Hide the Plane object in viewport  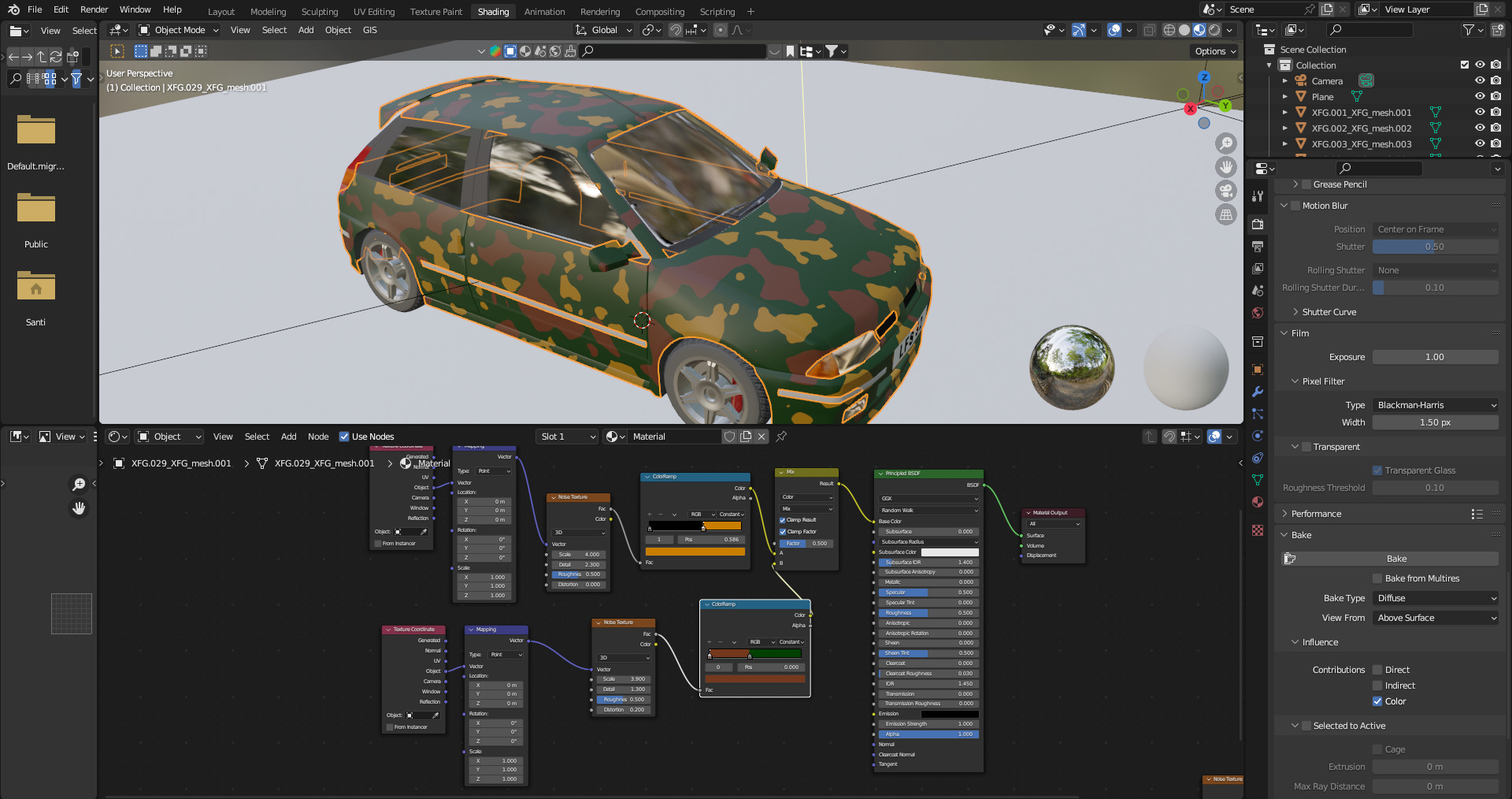coord(1480,96)
